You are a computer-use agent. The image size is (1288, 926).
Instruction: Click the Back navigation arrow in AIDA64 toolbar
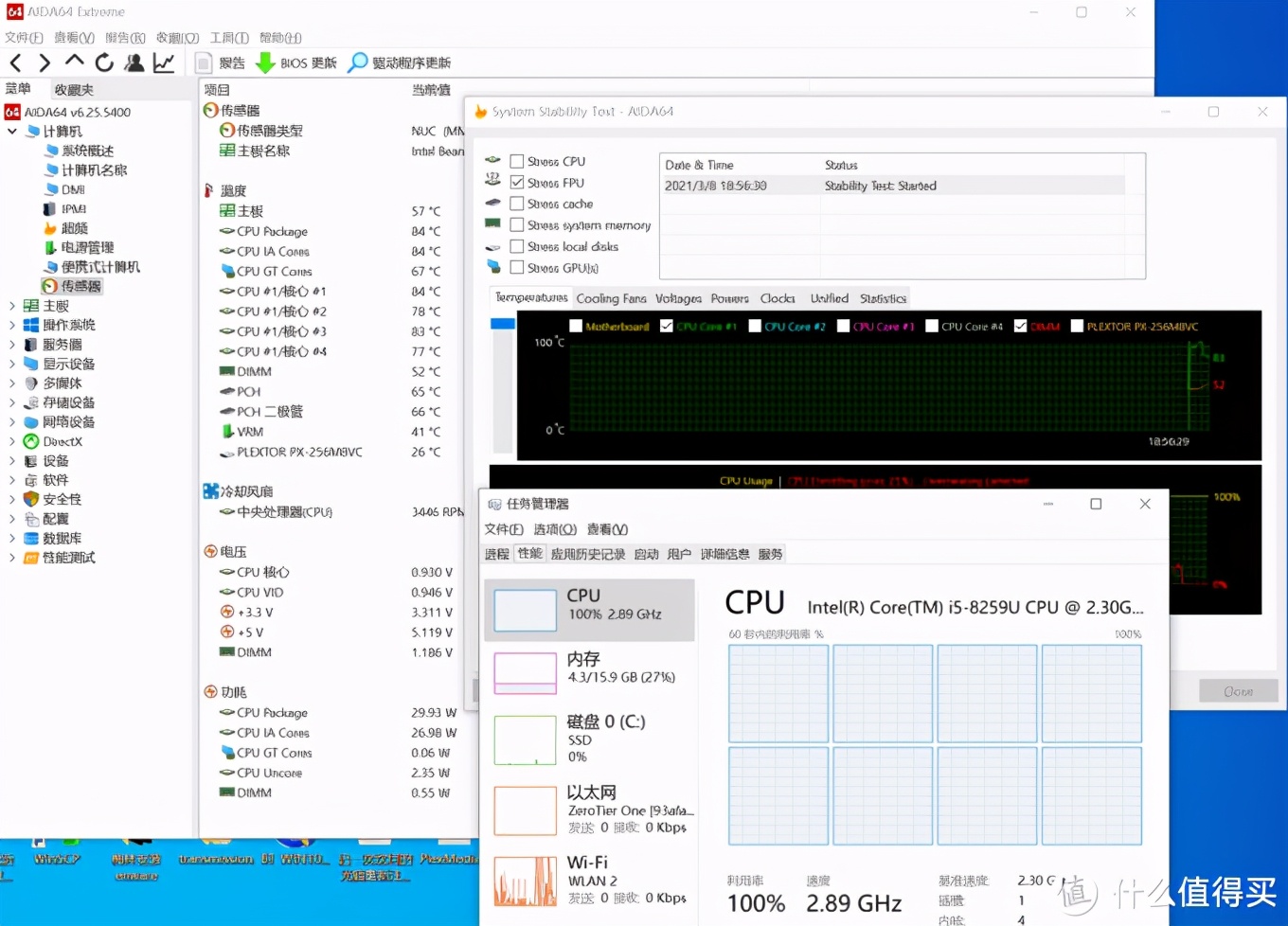click(x=15, y=63)
